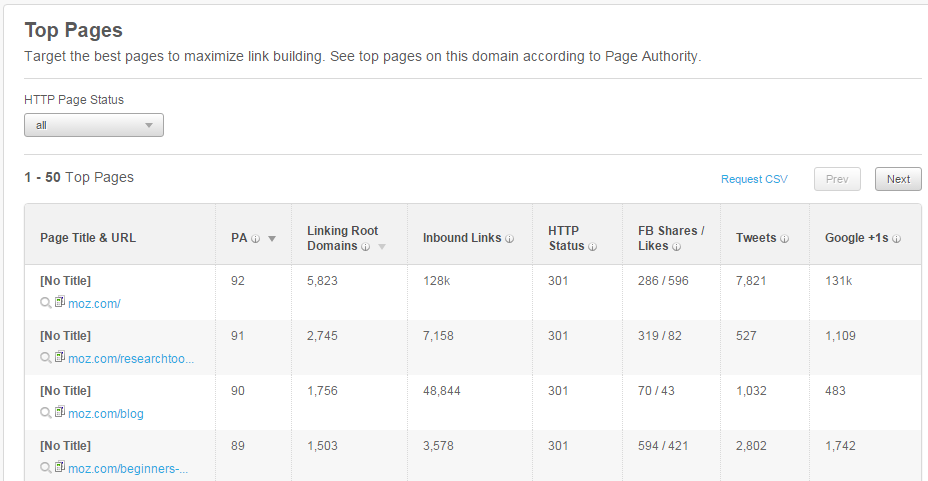The width and height of the screenshot is (928, 481).
Task: Click the magnifier icon beside moz.com/researchtoo...
Action: pyautogui.click(x=46, y=358)
